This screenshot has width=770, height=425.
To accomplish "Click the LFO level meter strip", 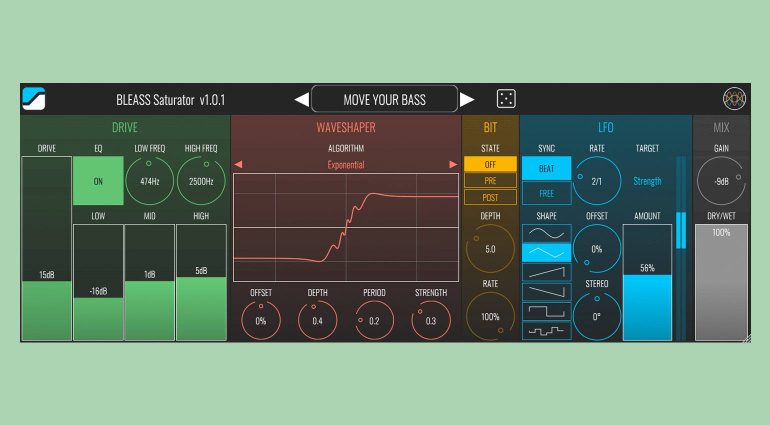I will [x=681, y=248].
